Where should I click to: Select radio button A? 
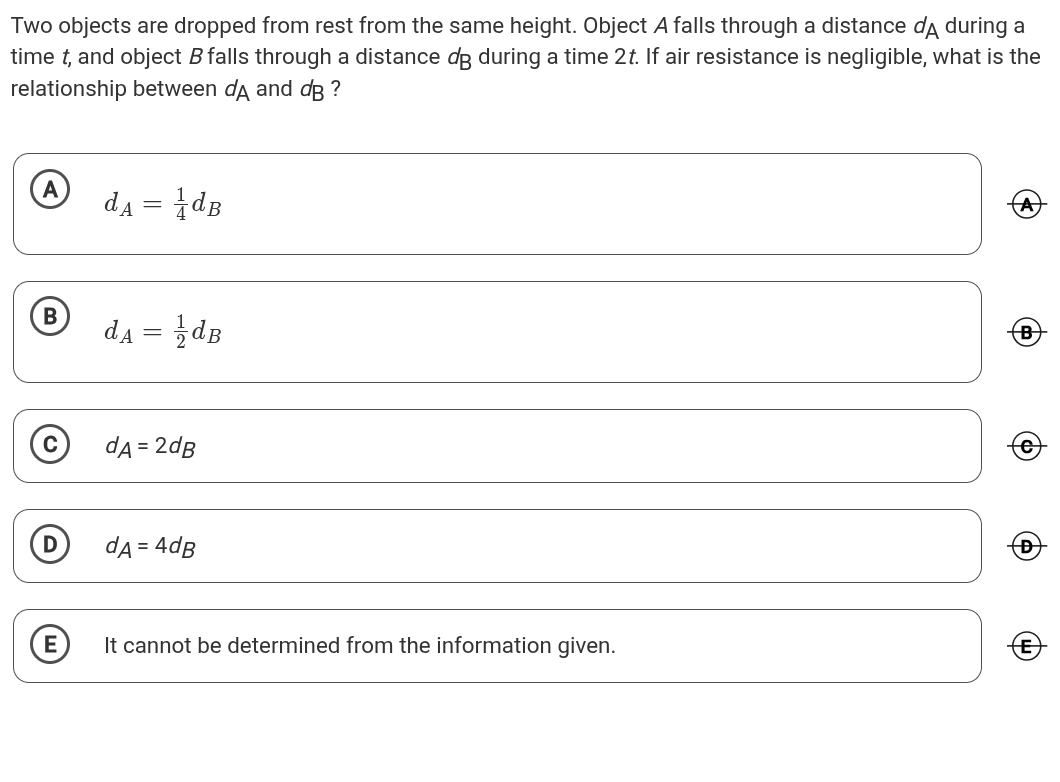[x=50, y=189]
